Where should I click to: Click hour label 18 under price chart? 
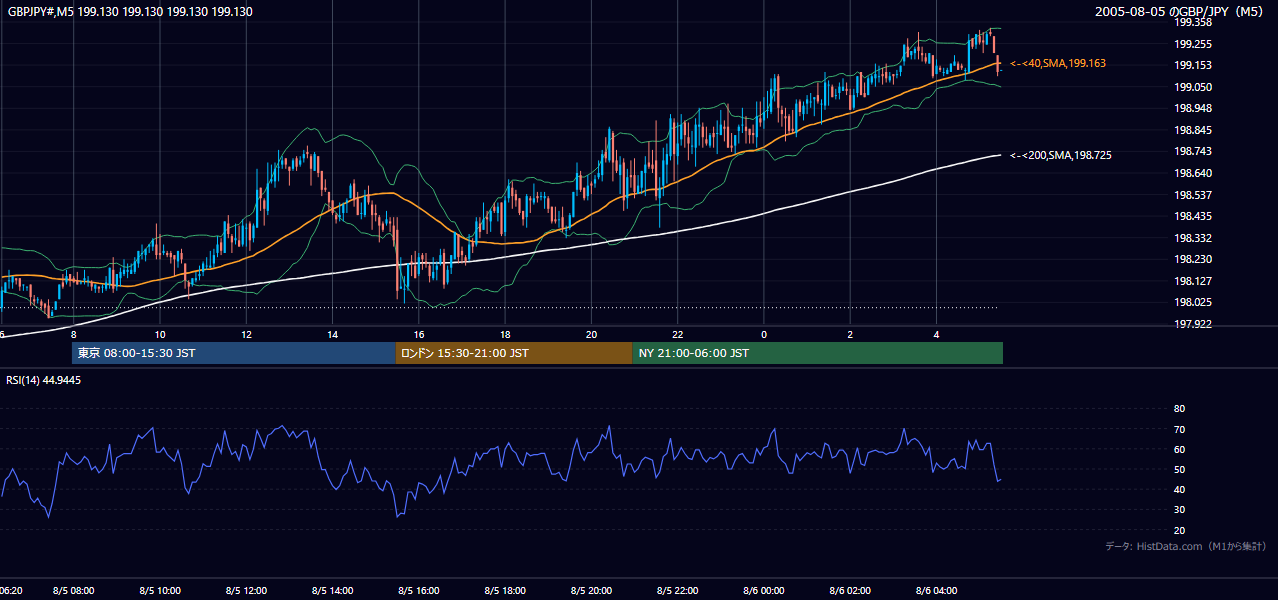(505, 334)
